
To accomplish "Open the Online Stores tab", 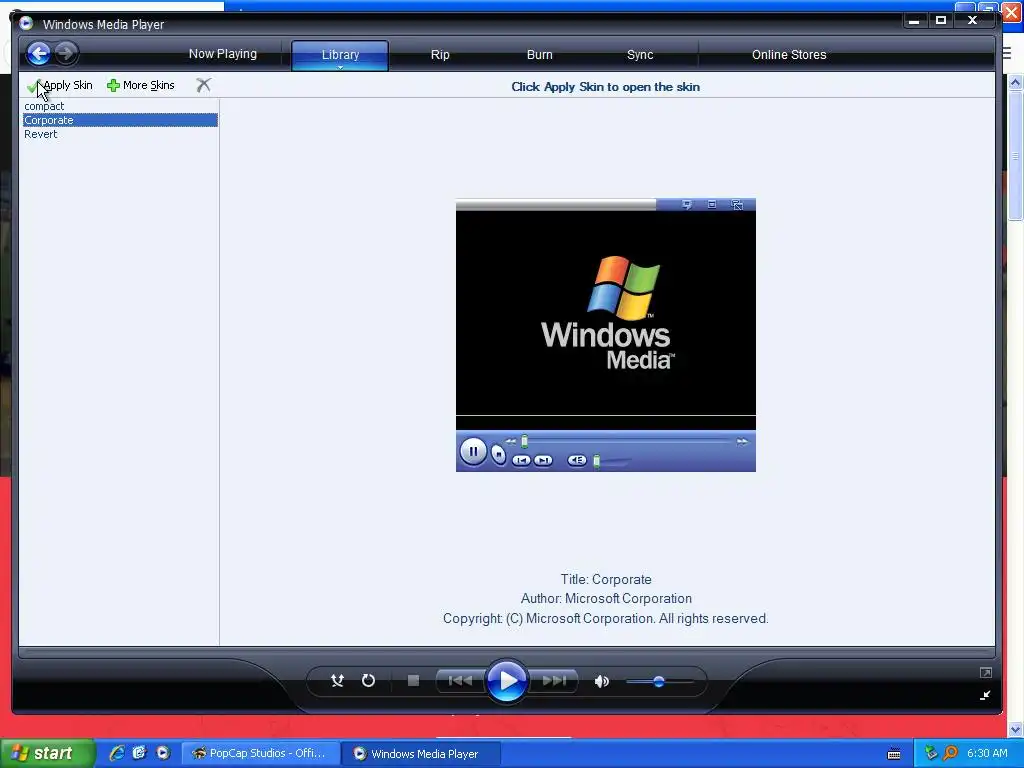I will [789, 55].
